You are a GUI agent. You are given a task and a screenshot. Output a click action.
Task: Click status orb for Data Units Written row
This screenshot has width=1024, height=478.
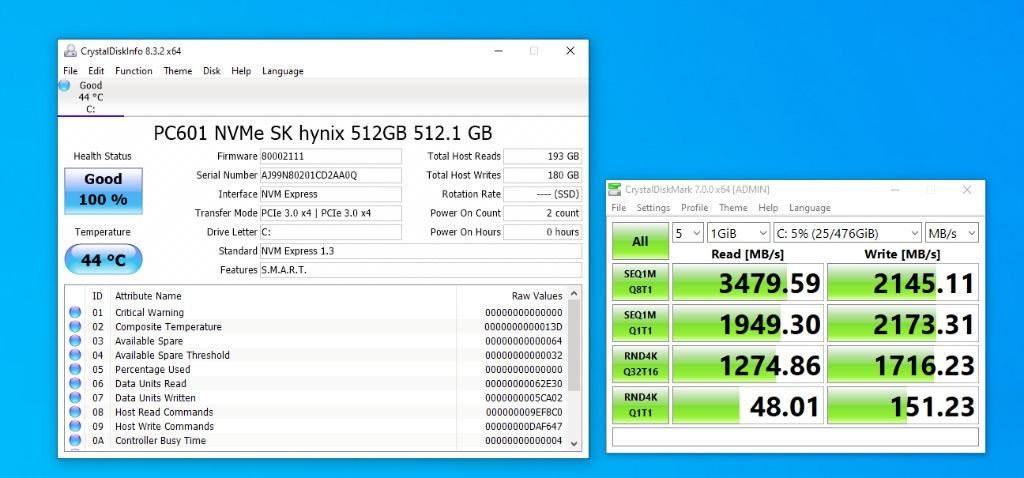[75, 398]
